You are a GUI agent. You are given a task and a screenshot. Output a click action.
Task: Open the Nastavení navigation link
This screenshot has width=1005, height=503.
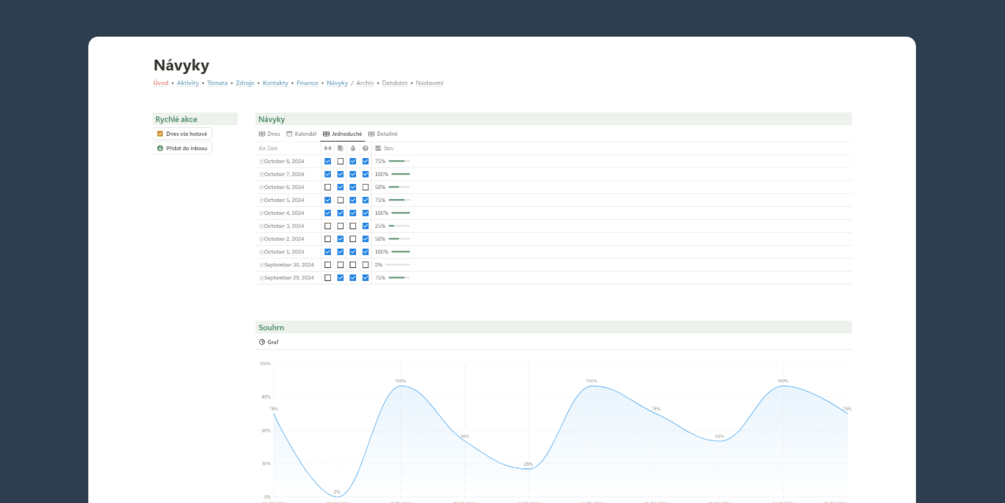[x=429, y=83]
